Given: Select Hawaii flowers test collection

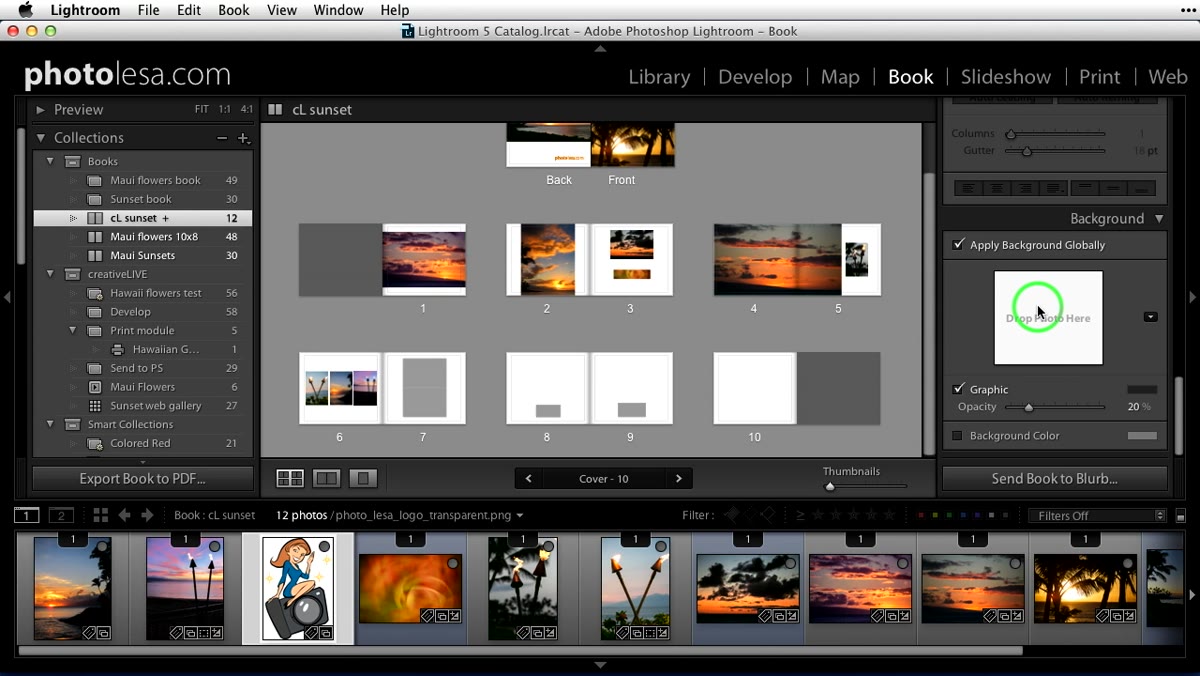Looking at the screenshot, I should click(x=143, y=293).
